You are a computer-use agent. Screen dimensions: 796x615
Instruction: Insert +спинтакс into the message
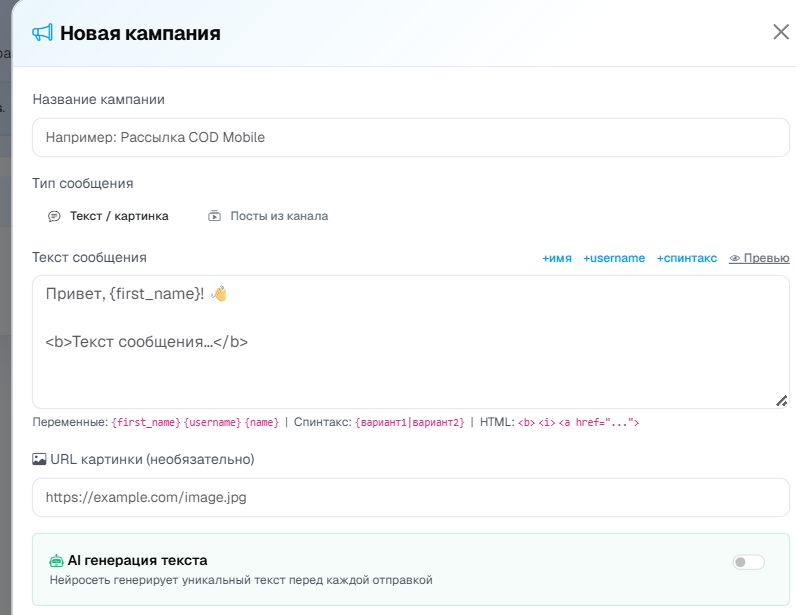(x=686, y=258)
